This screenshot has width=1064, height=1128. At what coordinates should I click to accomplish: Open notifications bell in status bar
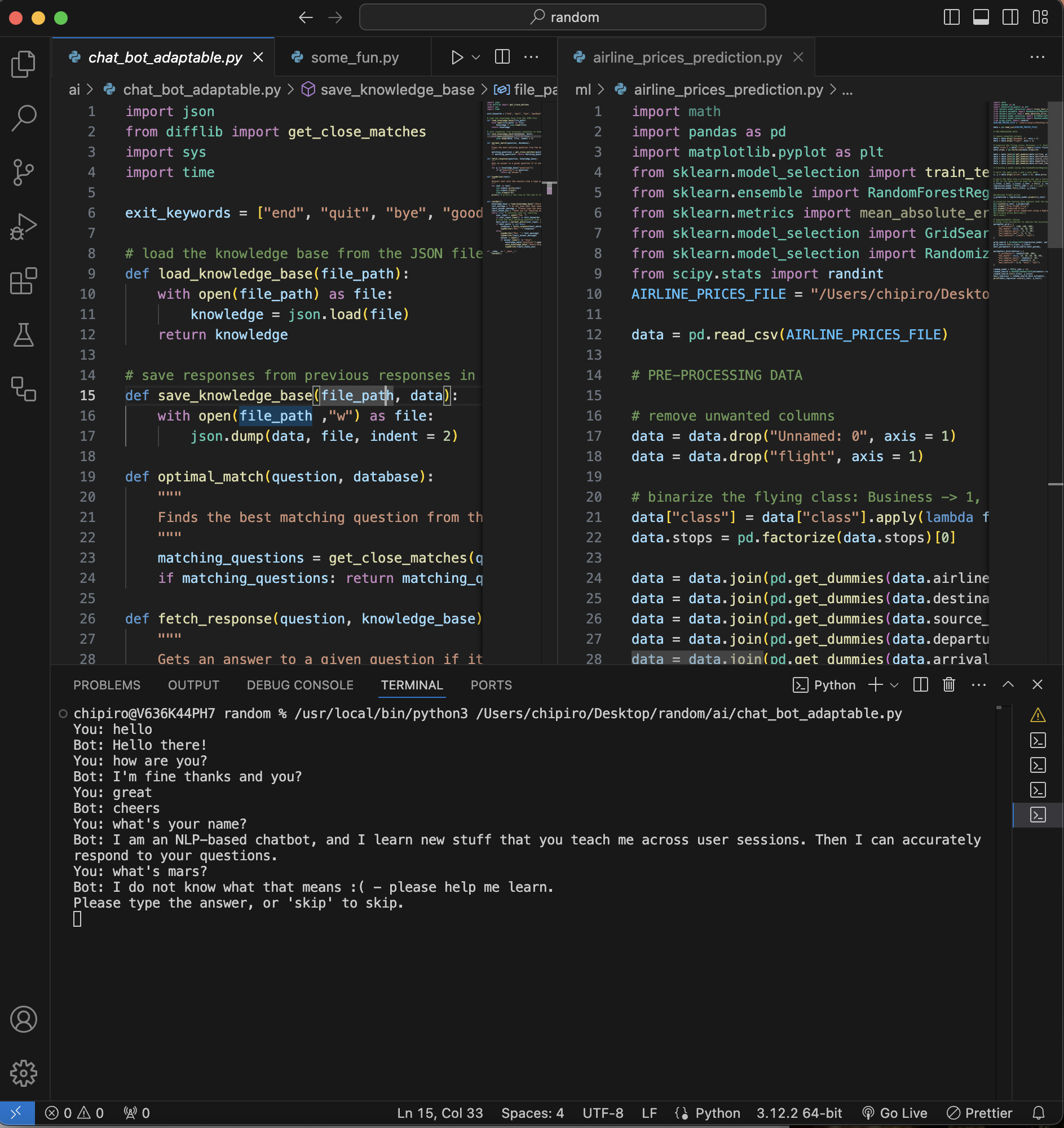click(1039, 1113)
